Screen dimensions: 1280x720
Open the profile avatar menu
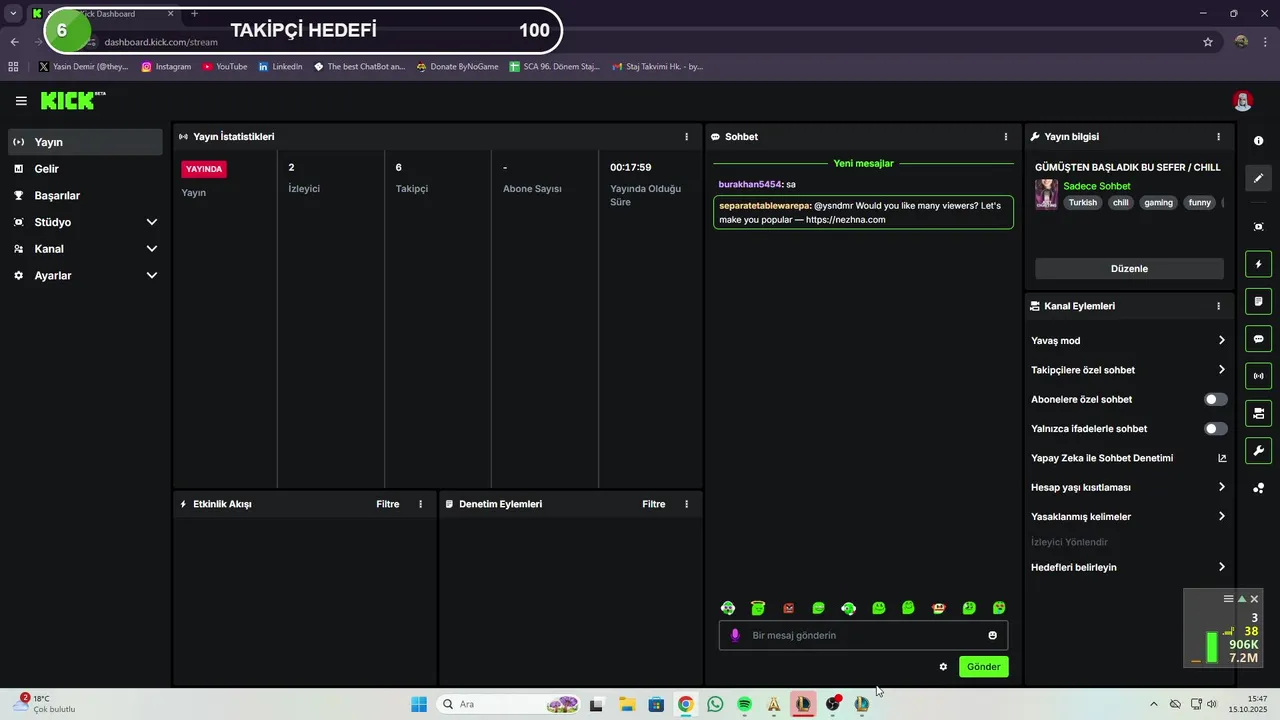pyautogui.click(x=1242, y=101)
